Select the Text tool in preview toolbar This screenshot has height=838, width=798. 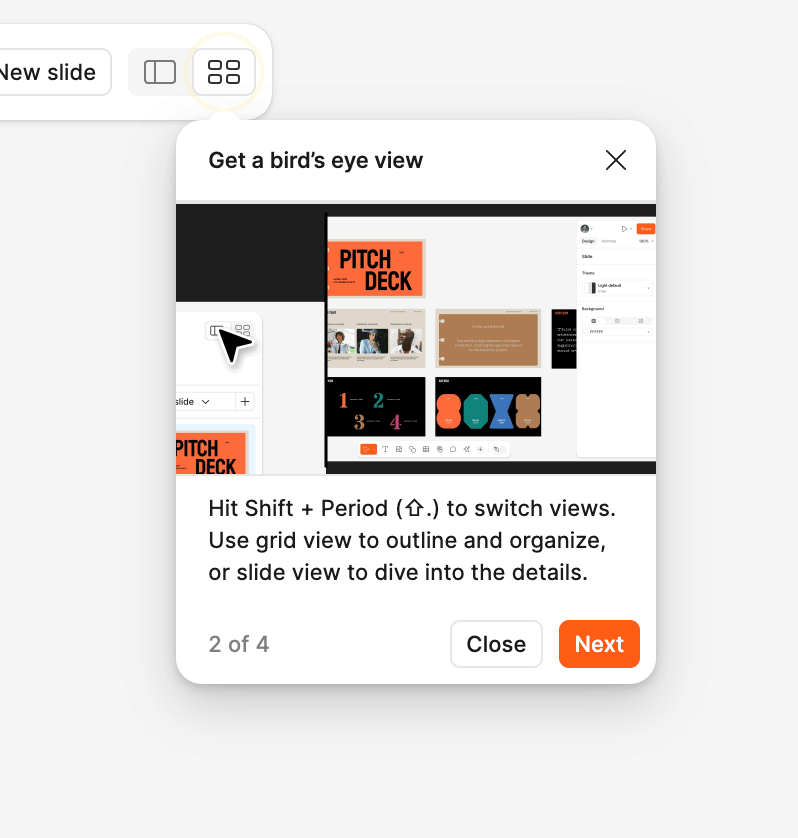click(385, 450)
